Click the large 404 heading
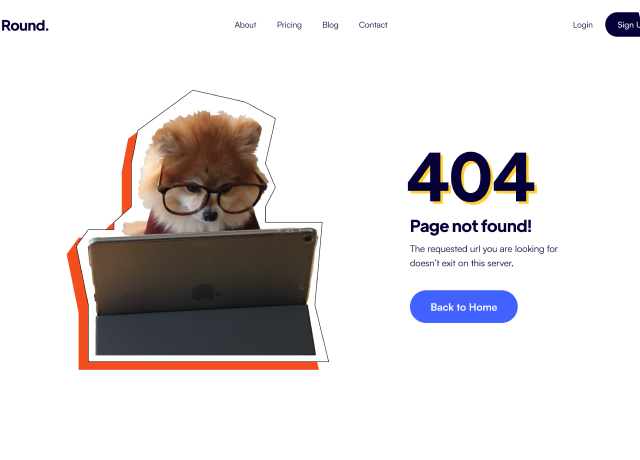This screenshot has height=460, width=640. click(471, 178)
